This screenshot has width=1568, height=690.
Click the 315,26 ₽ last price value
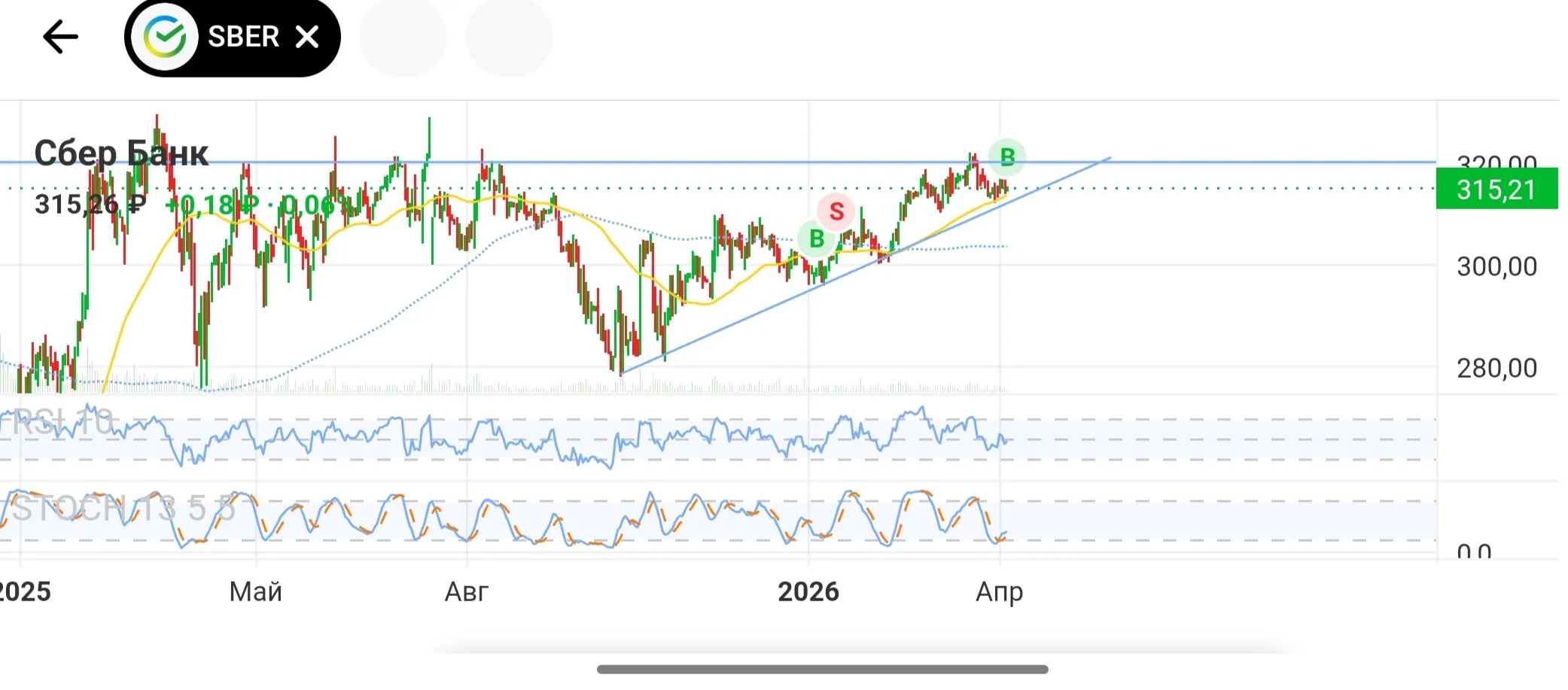point(90,204)
